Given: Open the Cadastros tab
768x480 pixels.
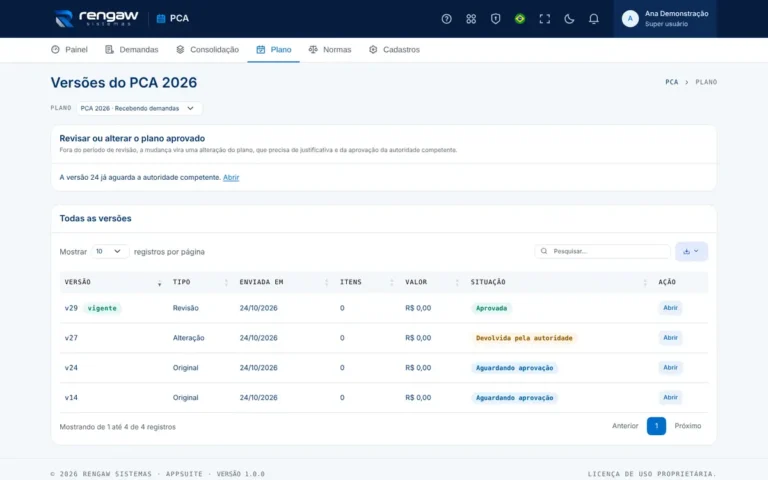Looking at the screenshot, I should coord(394,49).
